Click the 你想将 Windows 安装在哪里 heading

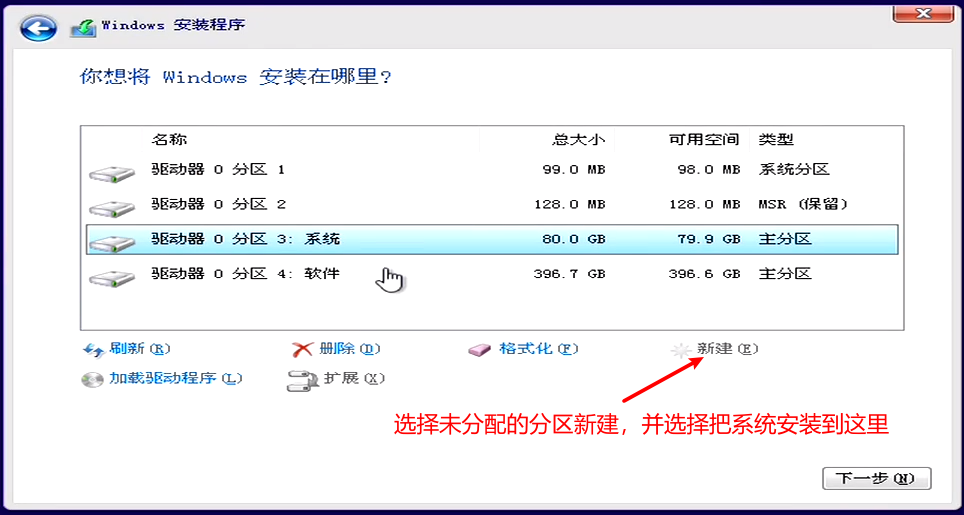click(235, 78)
